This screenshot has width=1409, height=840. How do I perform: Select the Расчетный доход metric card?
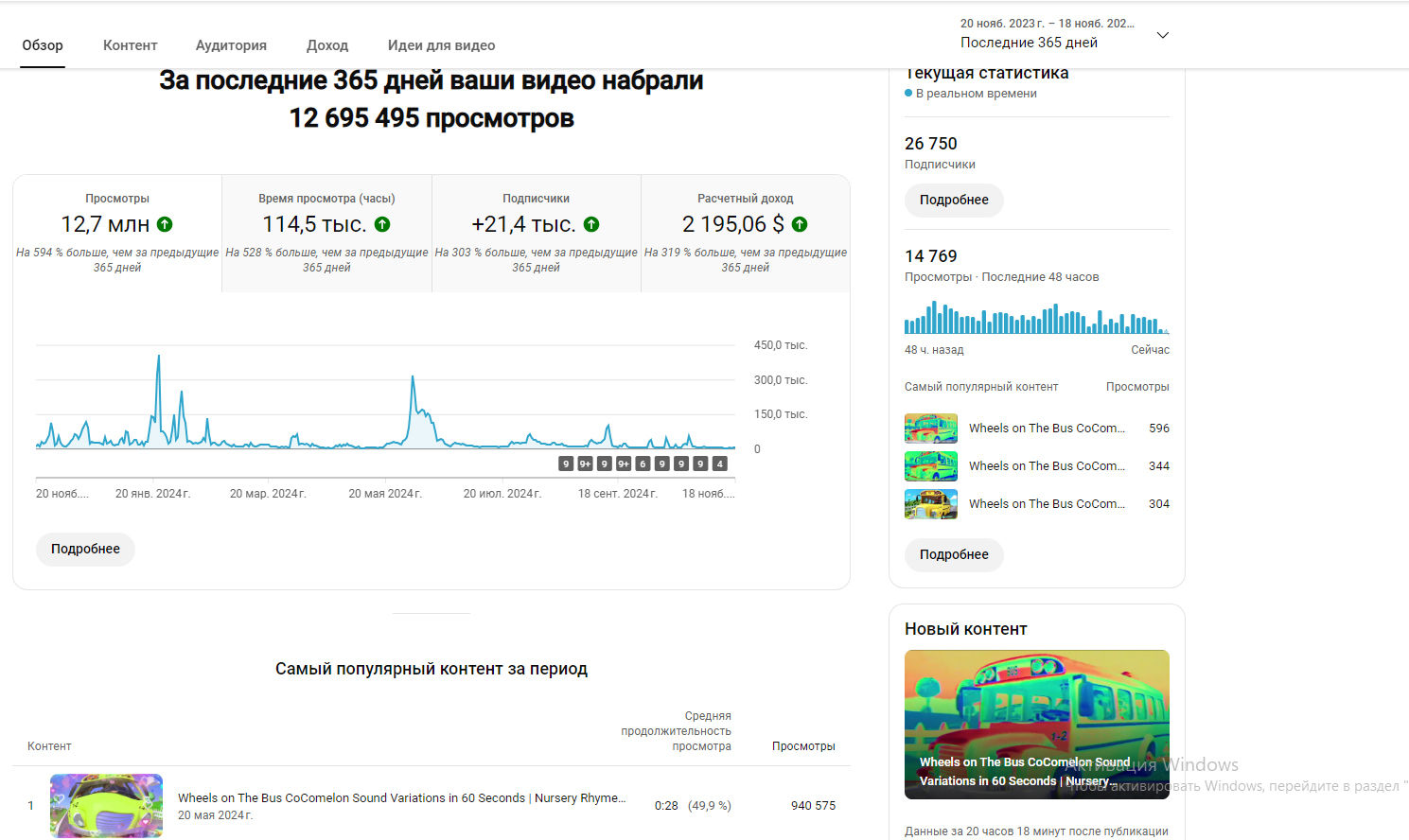[x=746, y=234]
